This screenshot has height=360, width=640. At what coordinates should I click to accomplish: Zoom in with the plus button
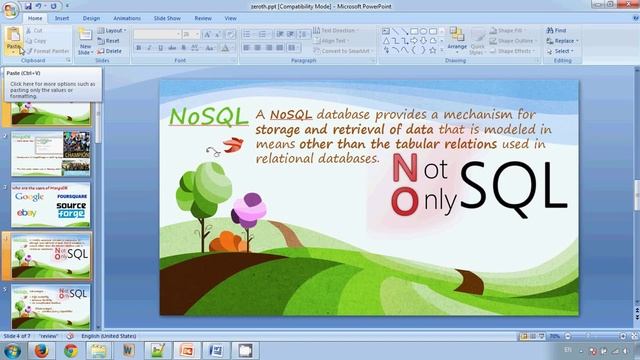click(623, 336)
